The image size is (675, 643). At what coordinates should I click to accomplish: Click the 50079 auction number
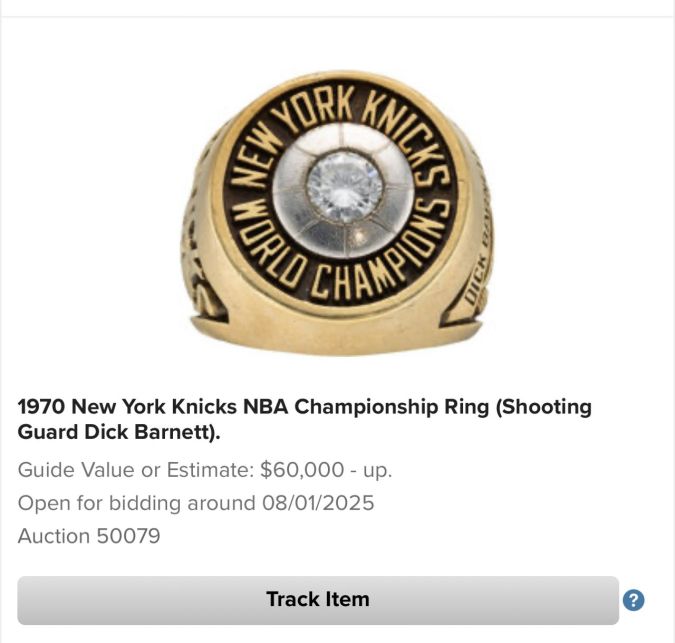(x=128, y=536)
